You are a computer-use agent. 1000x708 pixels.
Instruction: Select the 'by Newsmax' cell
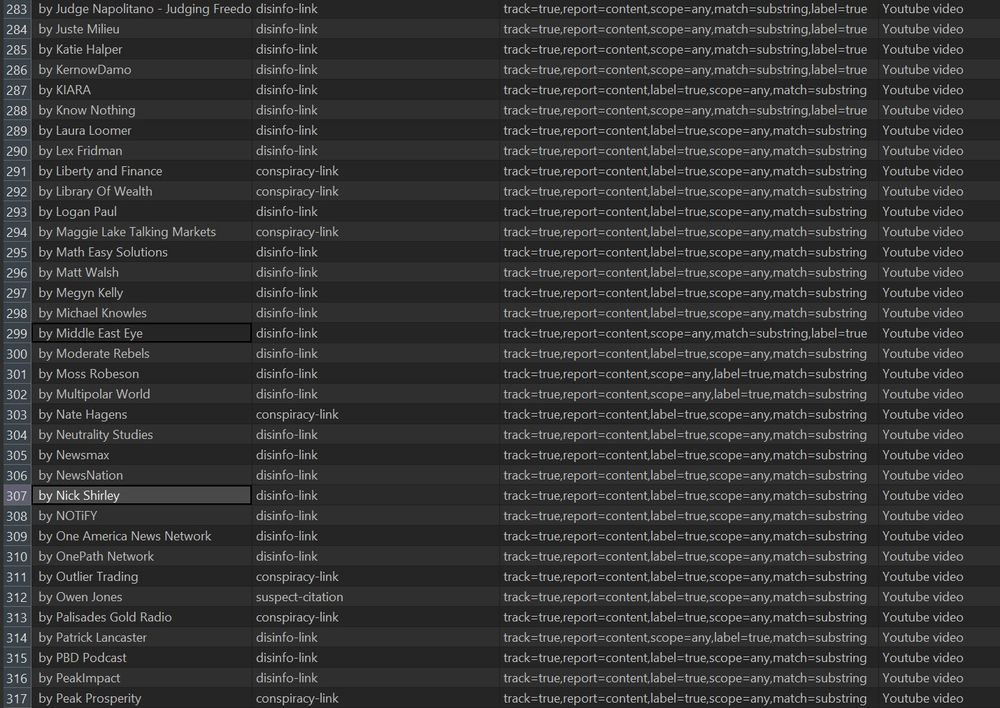pos(142,455)
